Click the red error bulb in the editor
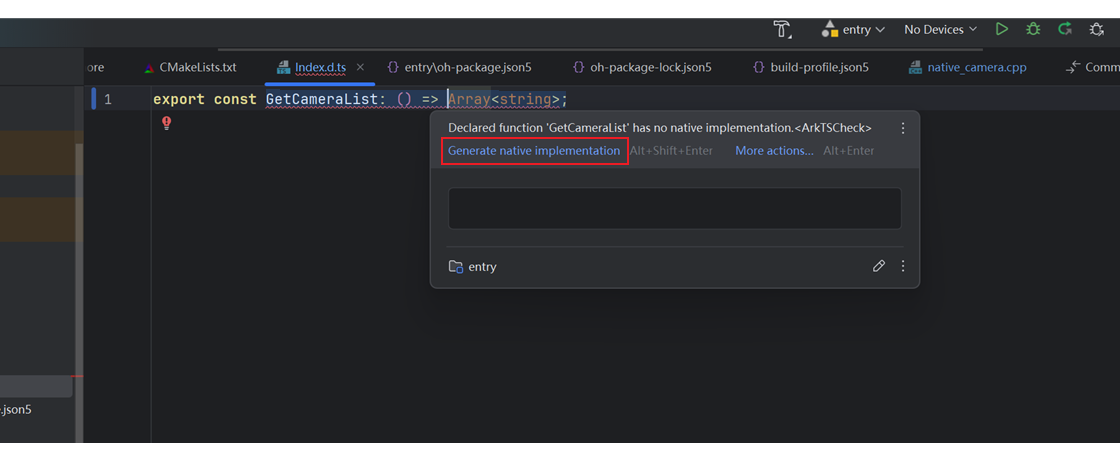The width and height of the screenshot is (1120, 462). [167, 123]
